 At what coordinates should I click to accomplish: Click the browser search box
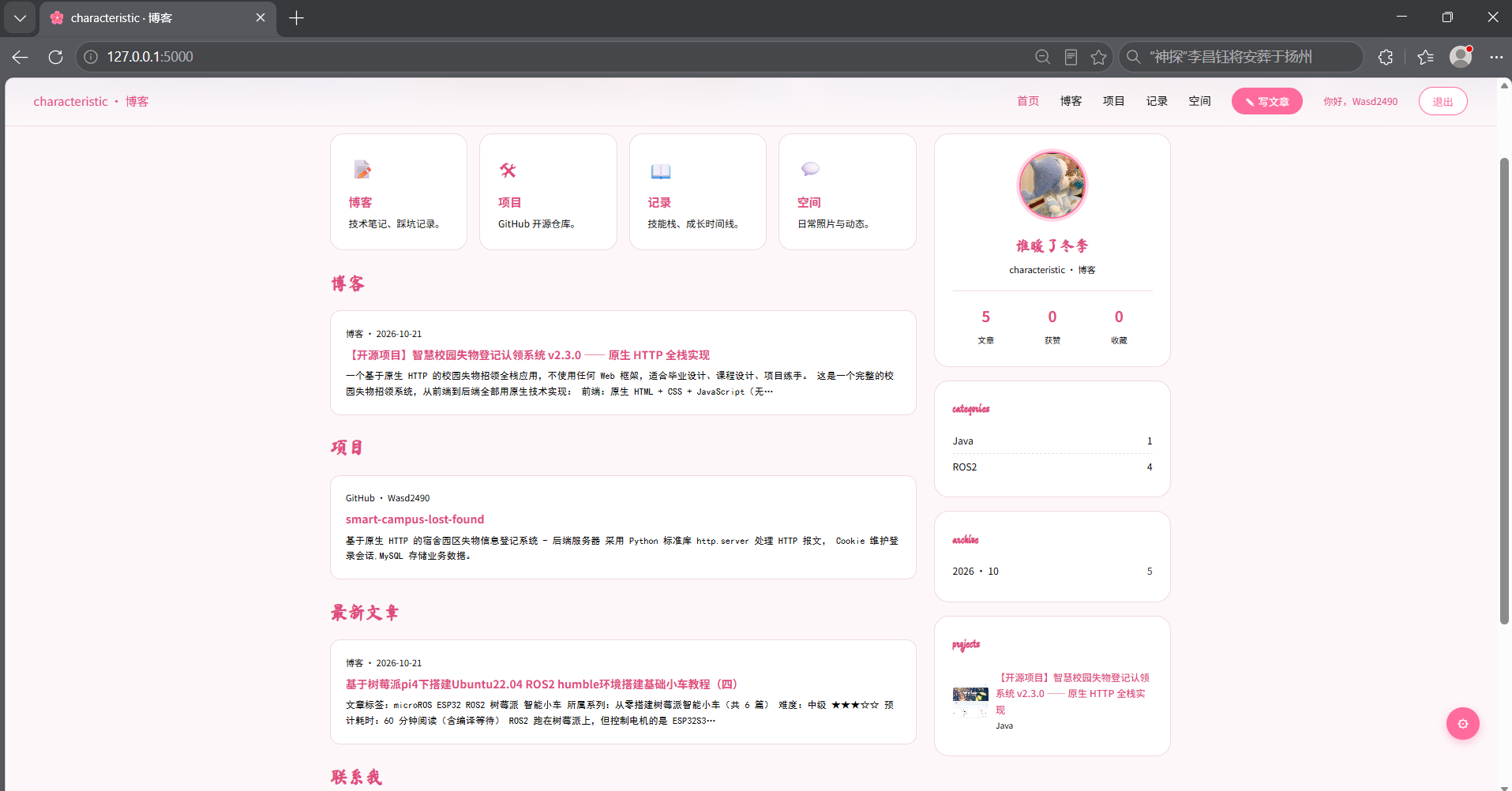click(x=1241, y=57)
